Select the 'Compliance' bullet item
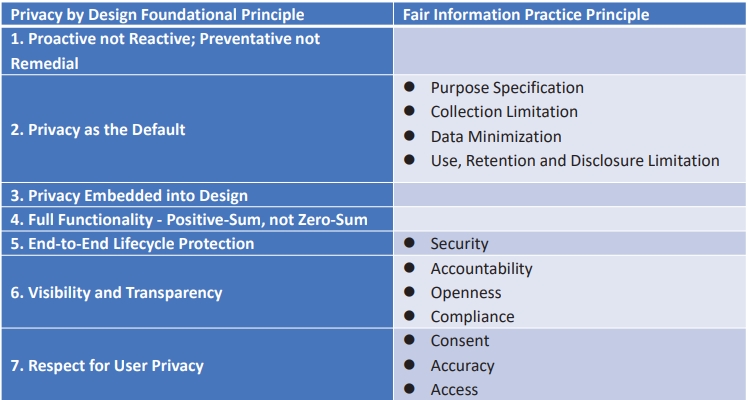This screenshot has height=400, width=748. pyautogui.click(x=472, y=317)
